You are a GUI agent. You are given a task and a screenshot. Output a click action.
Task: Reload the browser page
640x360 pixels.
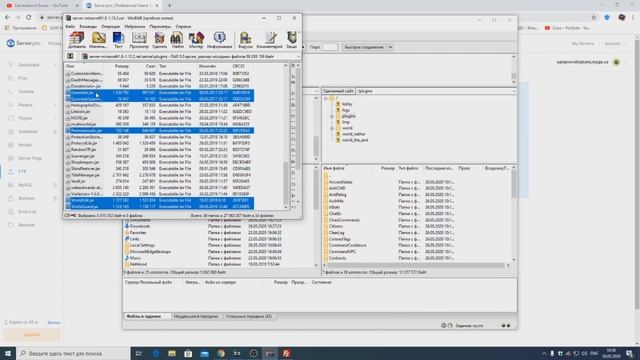[x=29, y=18]
